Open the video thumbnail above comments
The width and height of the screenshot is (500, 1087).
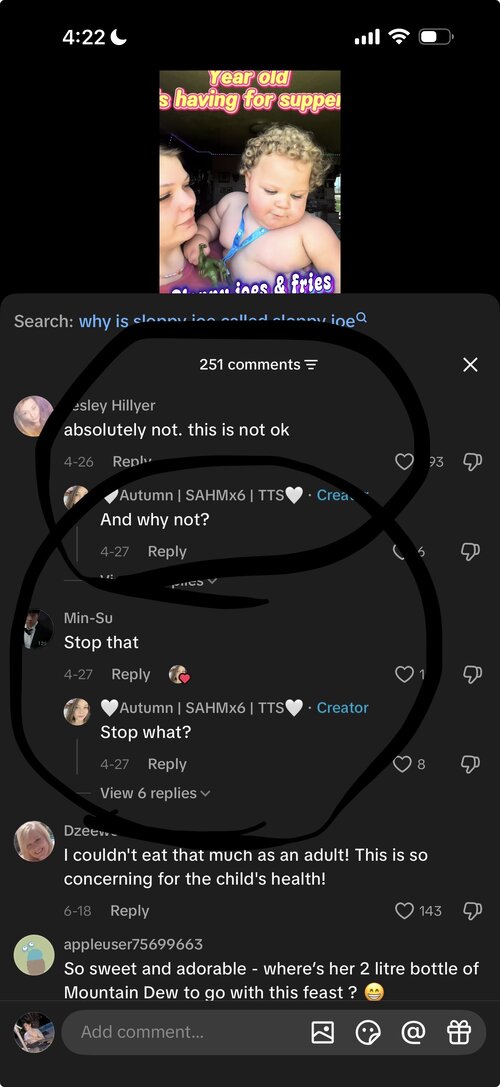tap(250, 182)
